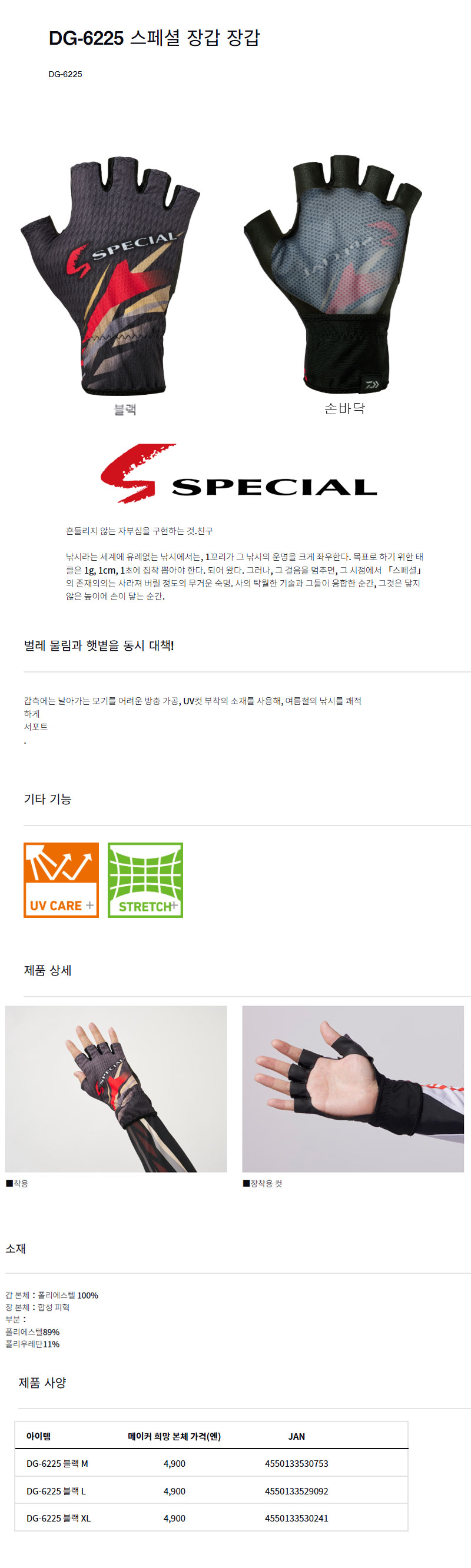View the worn glove back-of-hand photo

pyautogui.click(x=116, y=1088)
